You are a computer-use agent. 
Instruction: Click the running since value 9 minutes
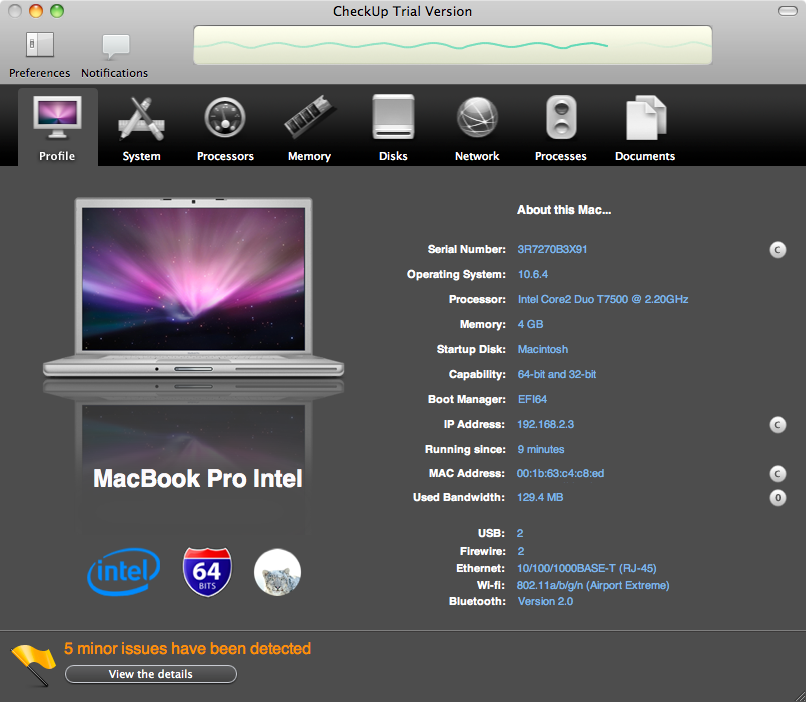click(x=541, y=449)
